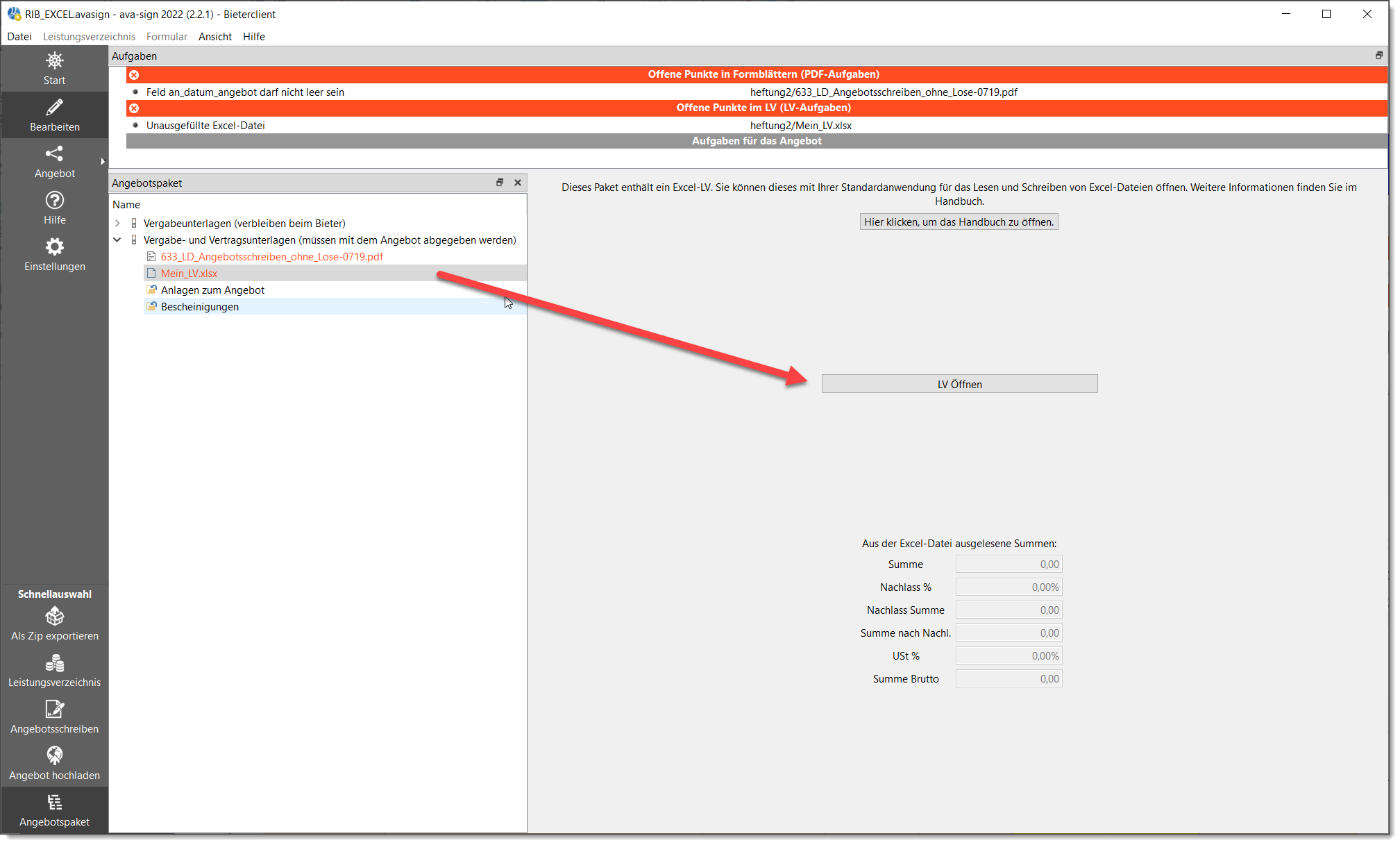Click task 'Unausgefüllte Excel-Datei'
This screenshot has width=1400, height=845.
point(205,126)
